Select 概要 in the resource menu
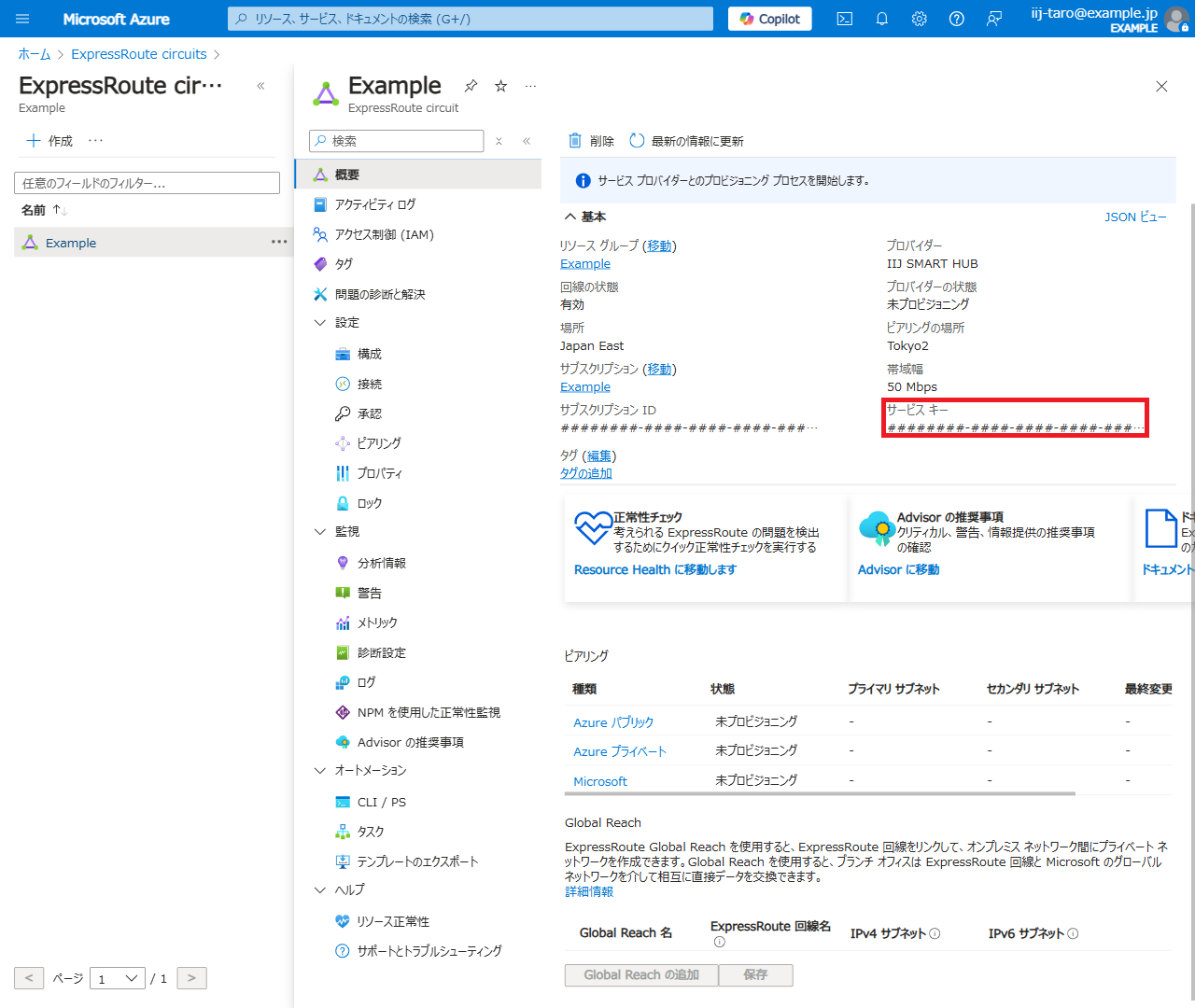This screenshot has width=1195, height=1008. pyautogui.click(x=418, y=175)
